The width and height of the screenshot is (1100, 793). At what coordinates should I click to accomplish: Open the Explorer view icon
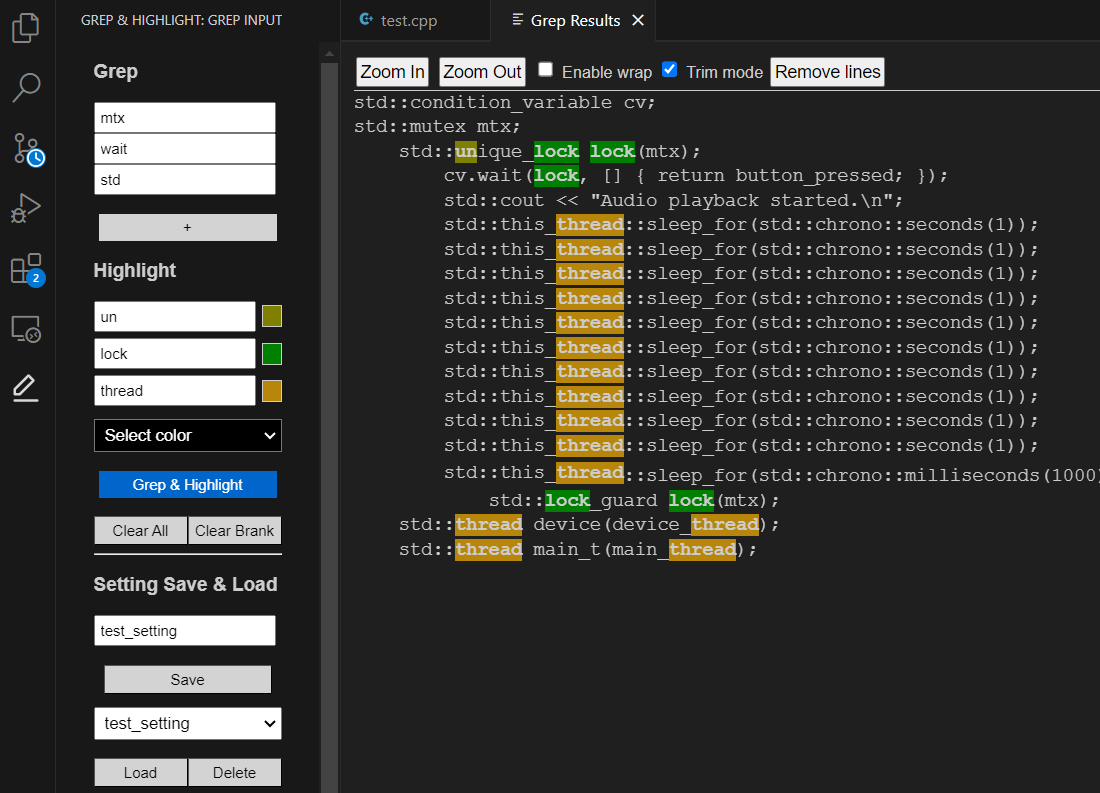[26, 28]
